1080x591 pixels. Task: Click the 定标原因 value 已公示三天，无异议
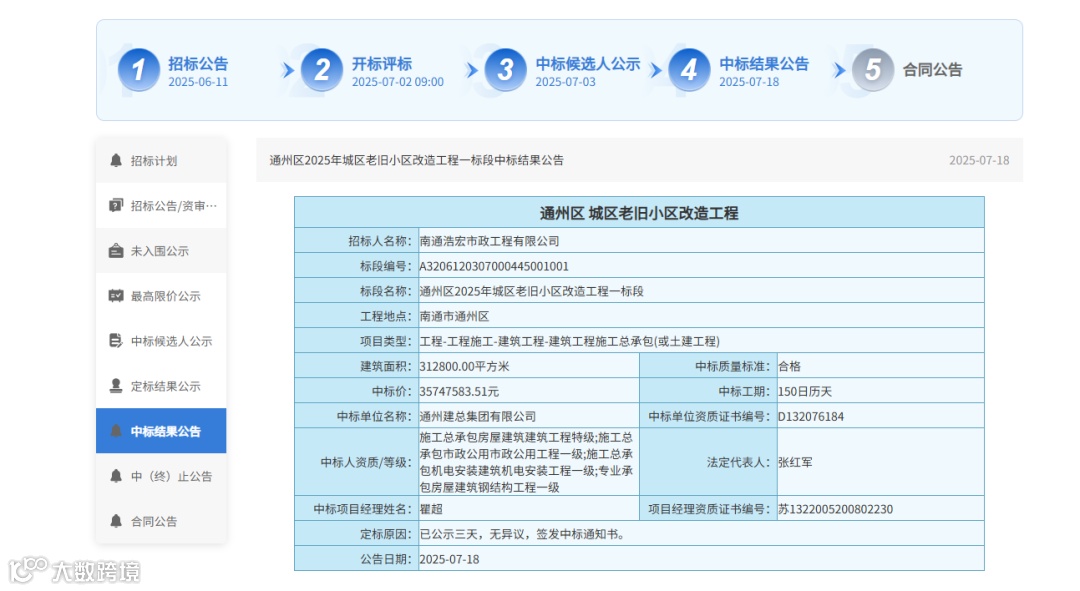[x=523, y=535]
